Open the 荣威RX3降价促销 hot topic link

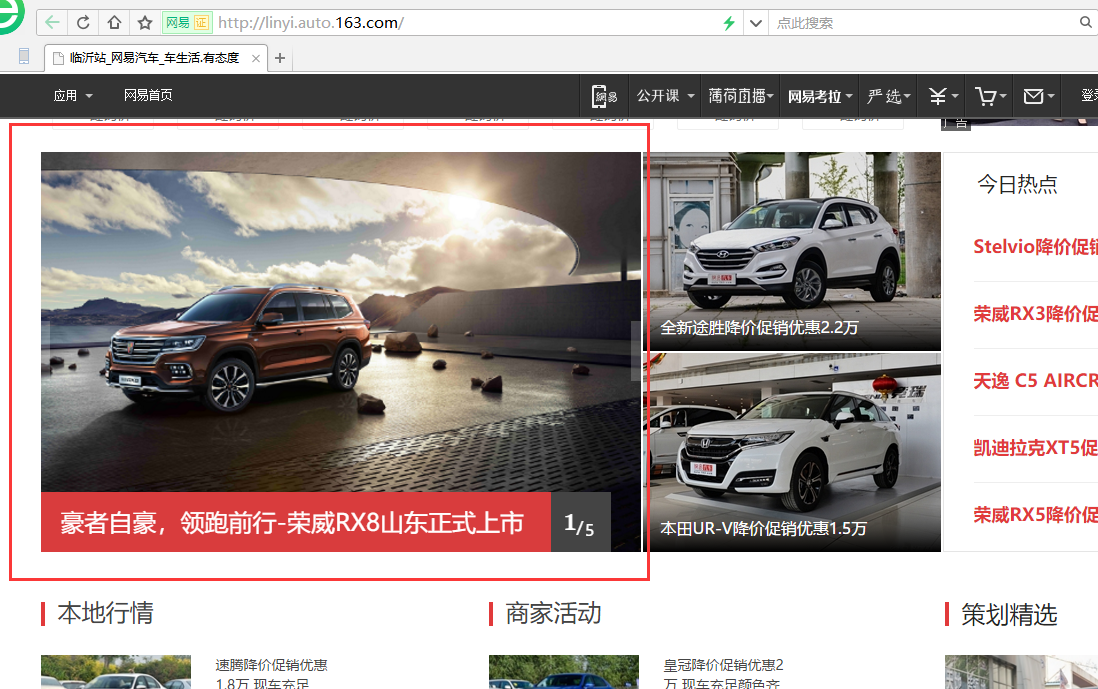pyautogui.click(x=1036, y=314)
